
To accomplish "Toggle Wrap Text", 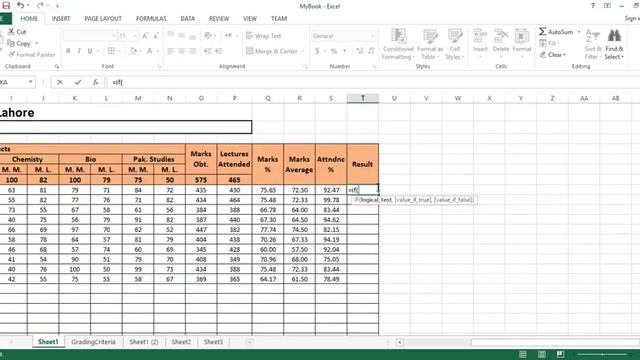I will [264, 36].
